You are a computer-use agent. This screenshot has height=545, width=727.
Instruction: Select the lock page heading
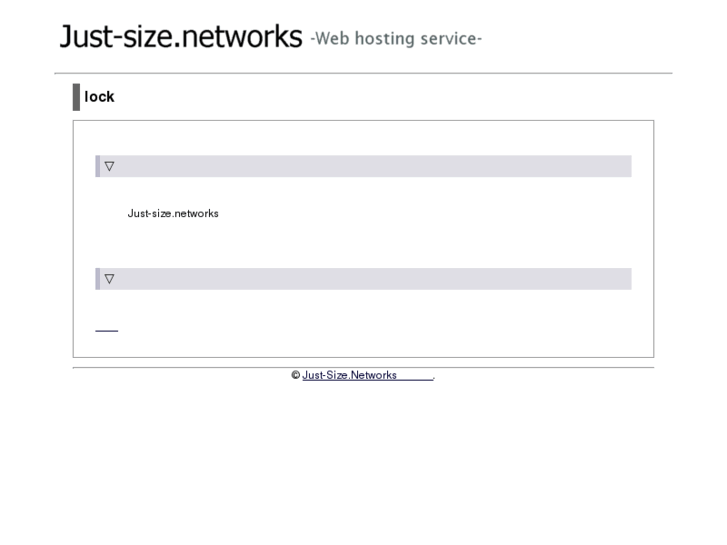click(x=99, y=97)
